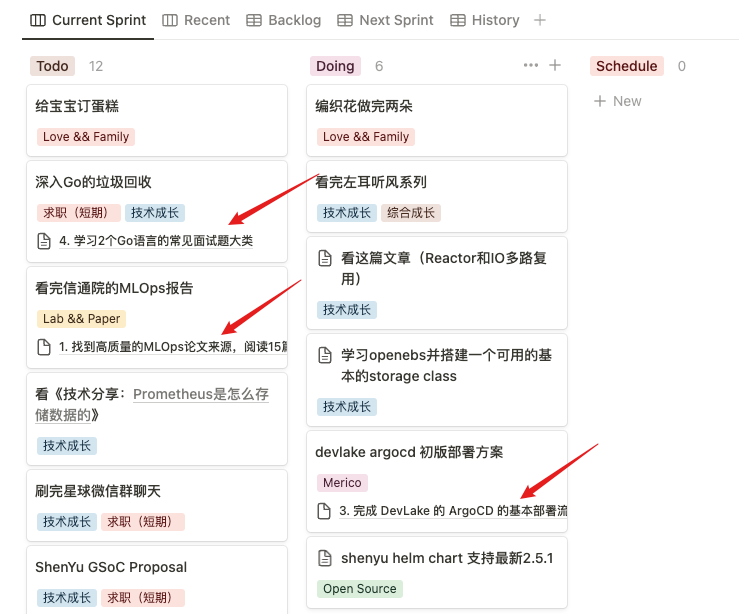739x614 pixels.
Task: Click page icon on shenyu helm chart card
Action: pyautogui.click(x=325, y=558)
